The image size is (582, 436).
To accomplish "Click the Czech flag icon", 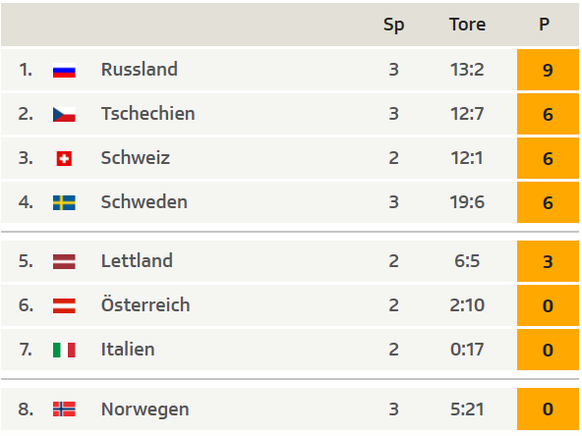I will 64,114.
